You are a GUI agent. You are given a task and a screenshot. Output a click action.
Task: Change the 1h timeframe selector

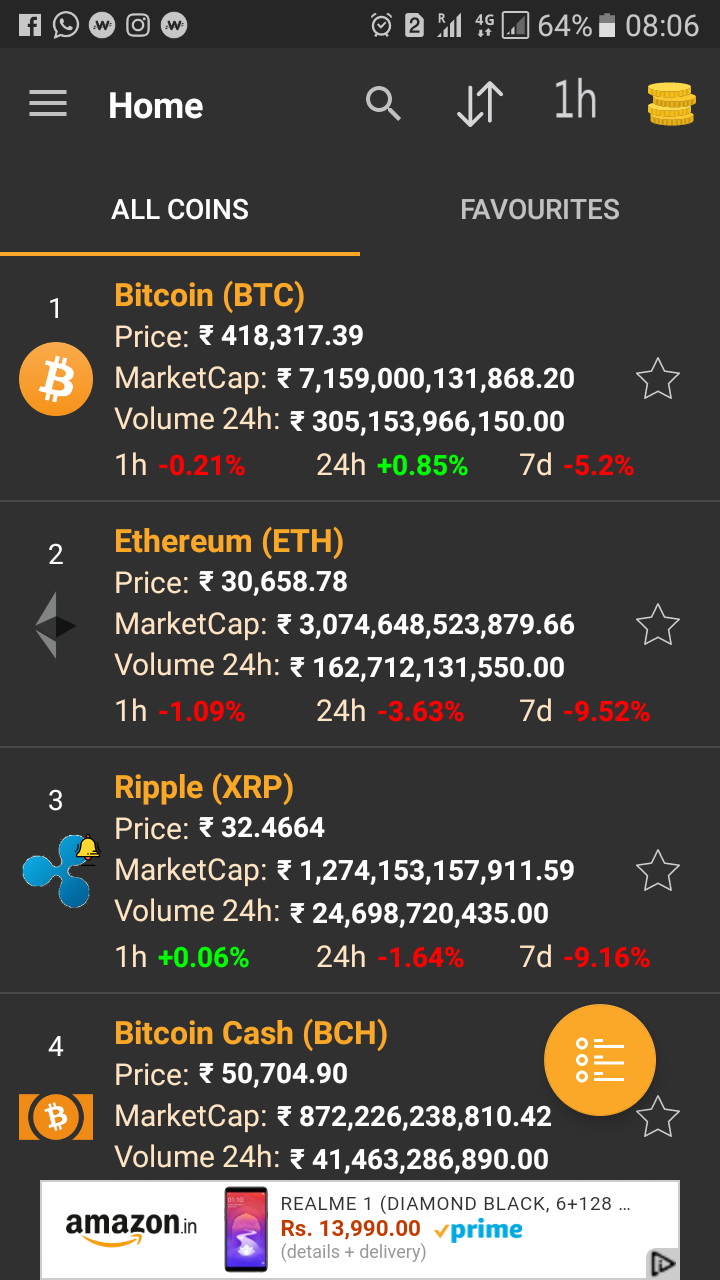point(575,102)
